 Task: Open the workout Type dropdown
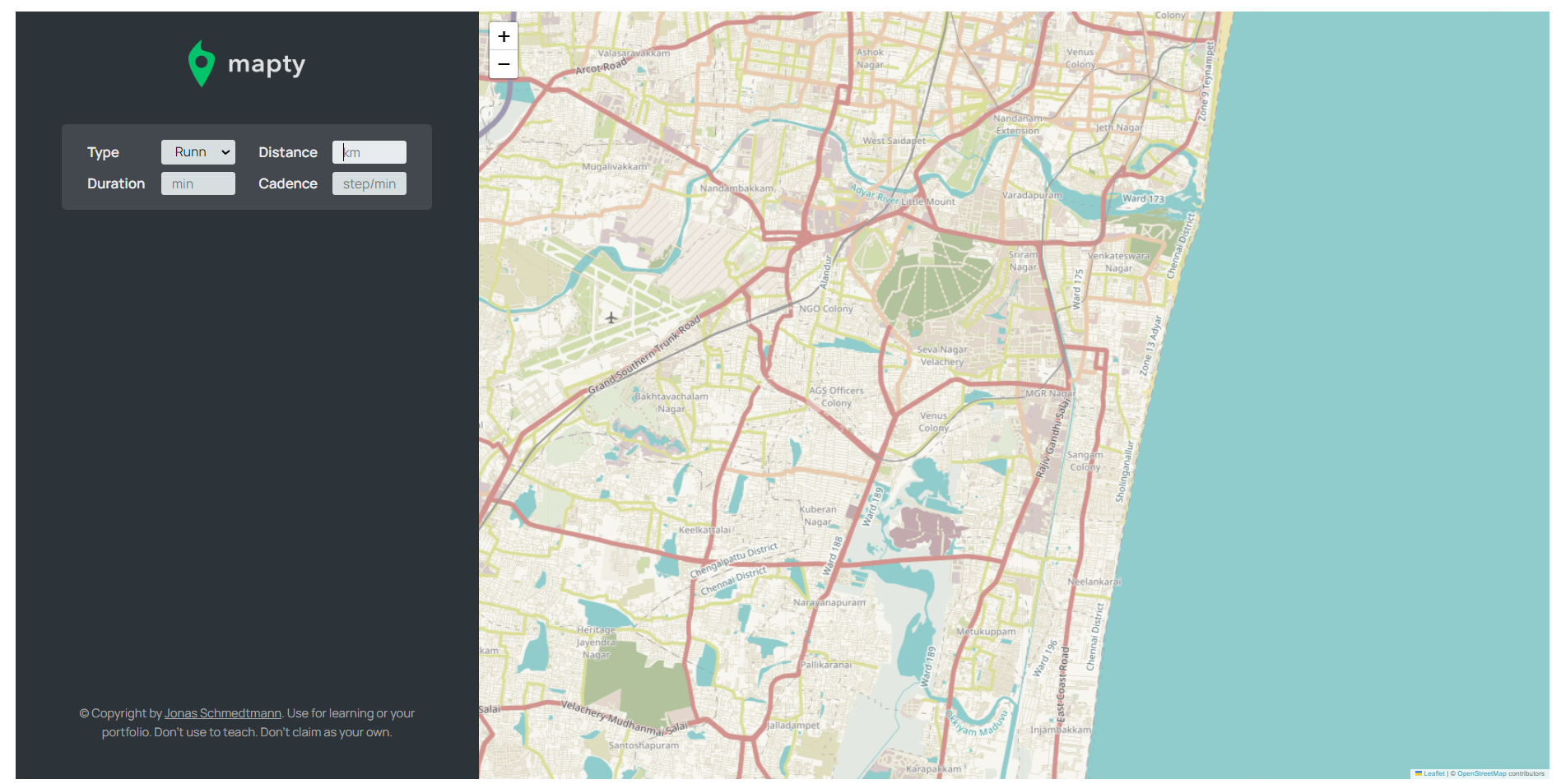(198, 152)
